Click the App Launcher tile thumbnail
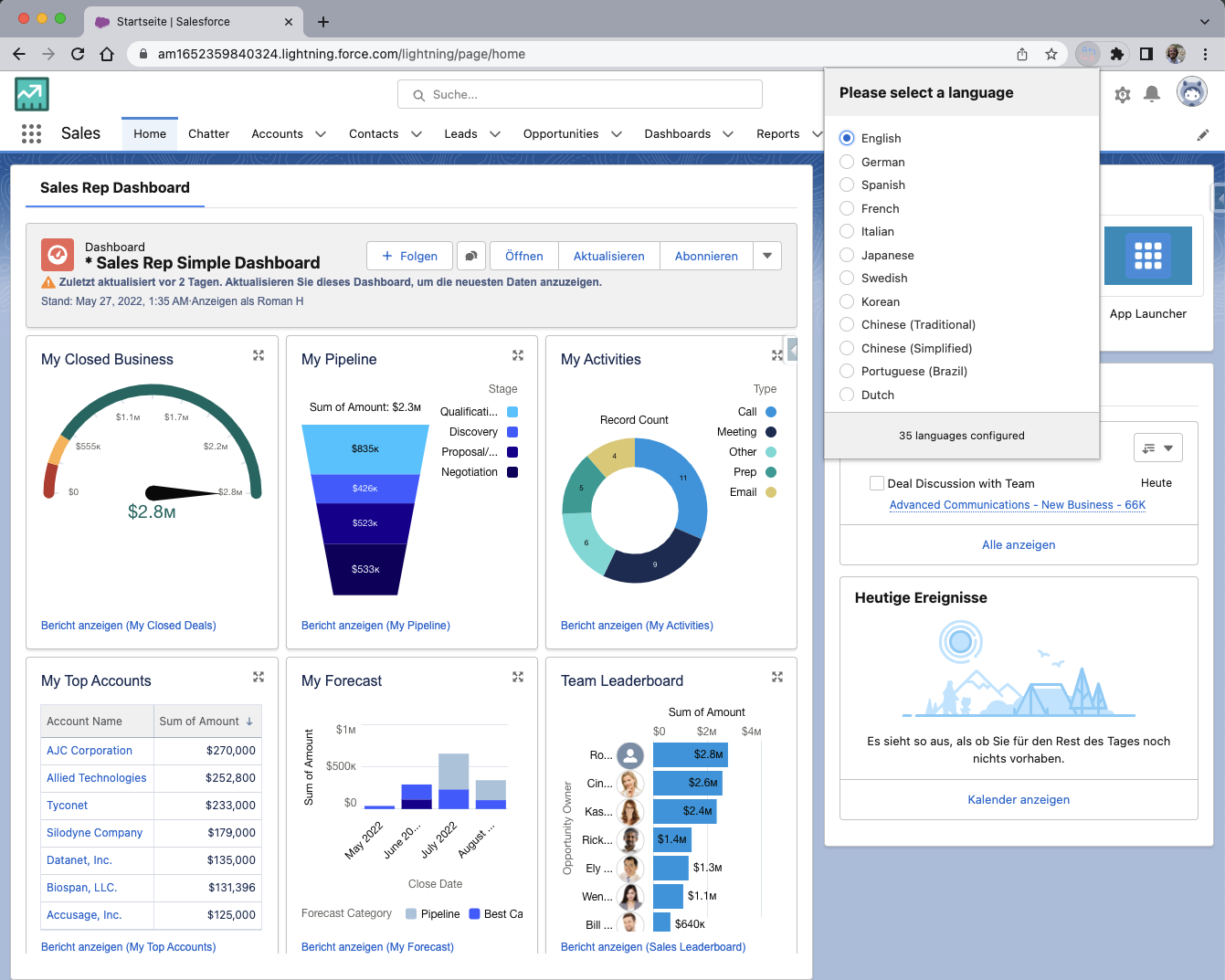 1148,256
